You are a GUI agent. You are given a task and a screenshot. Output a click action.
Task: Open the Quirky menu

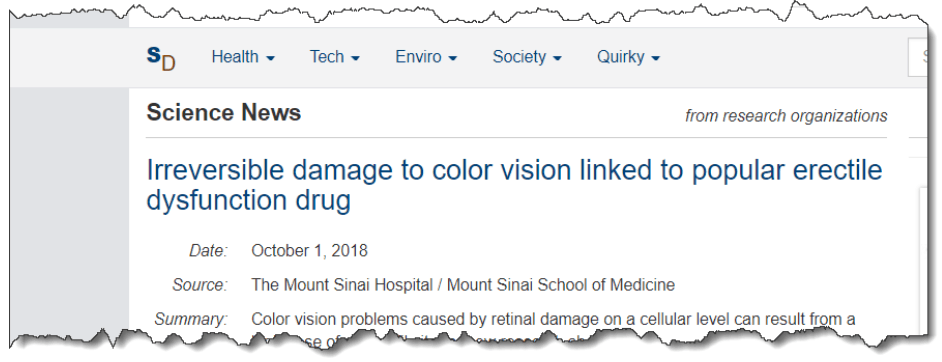628,57
